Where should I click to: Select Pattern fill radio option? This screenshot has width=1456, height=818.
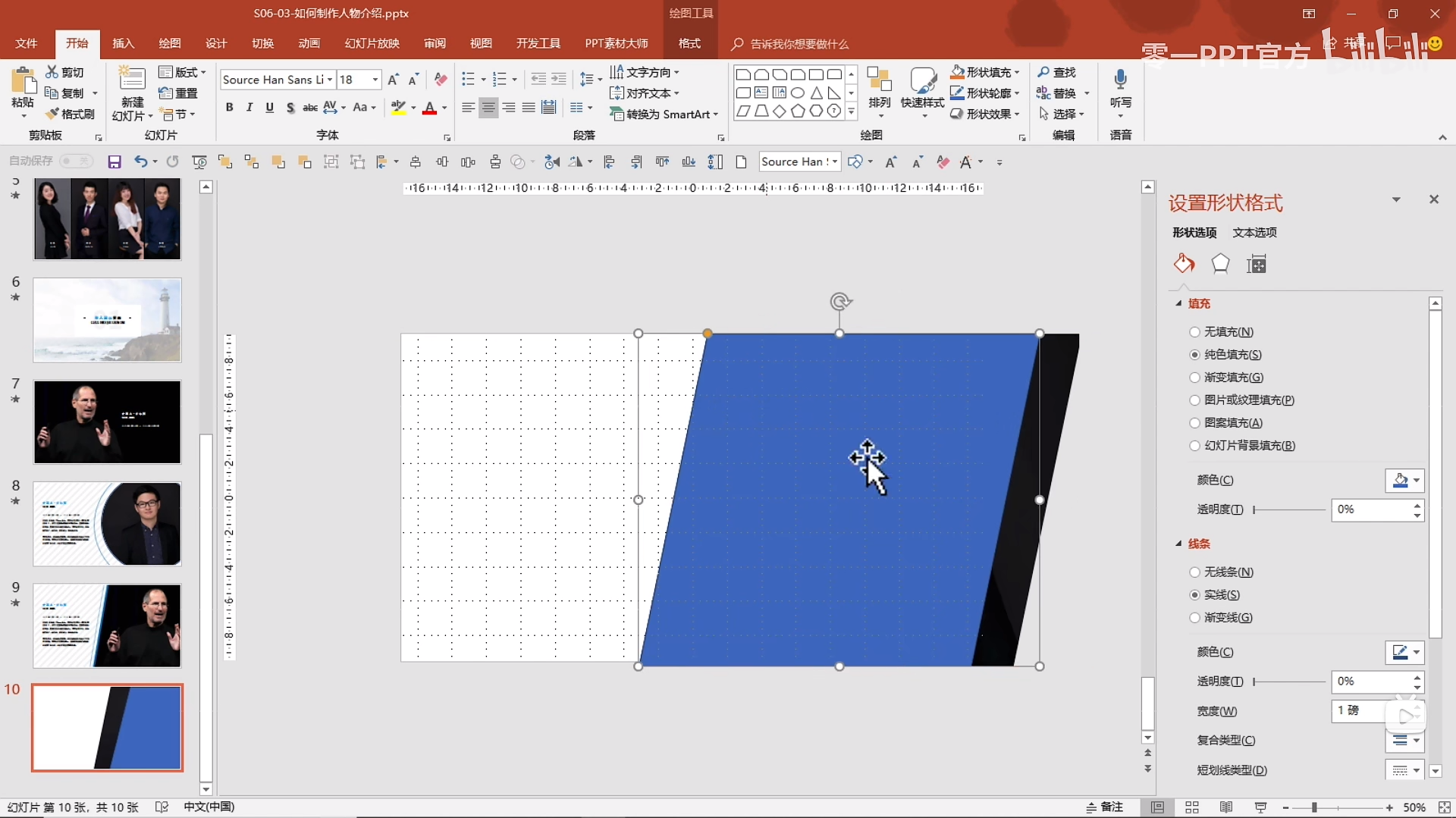[1195, 423]
